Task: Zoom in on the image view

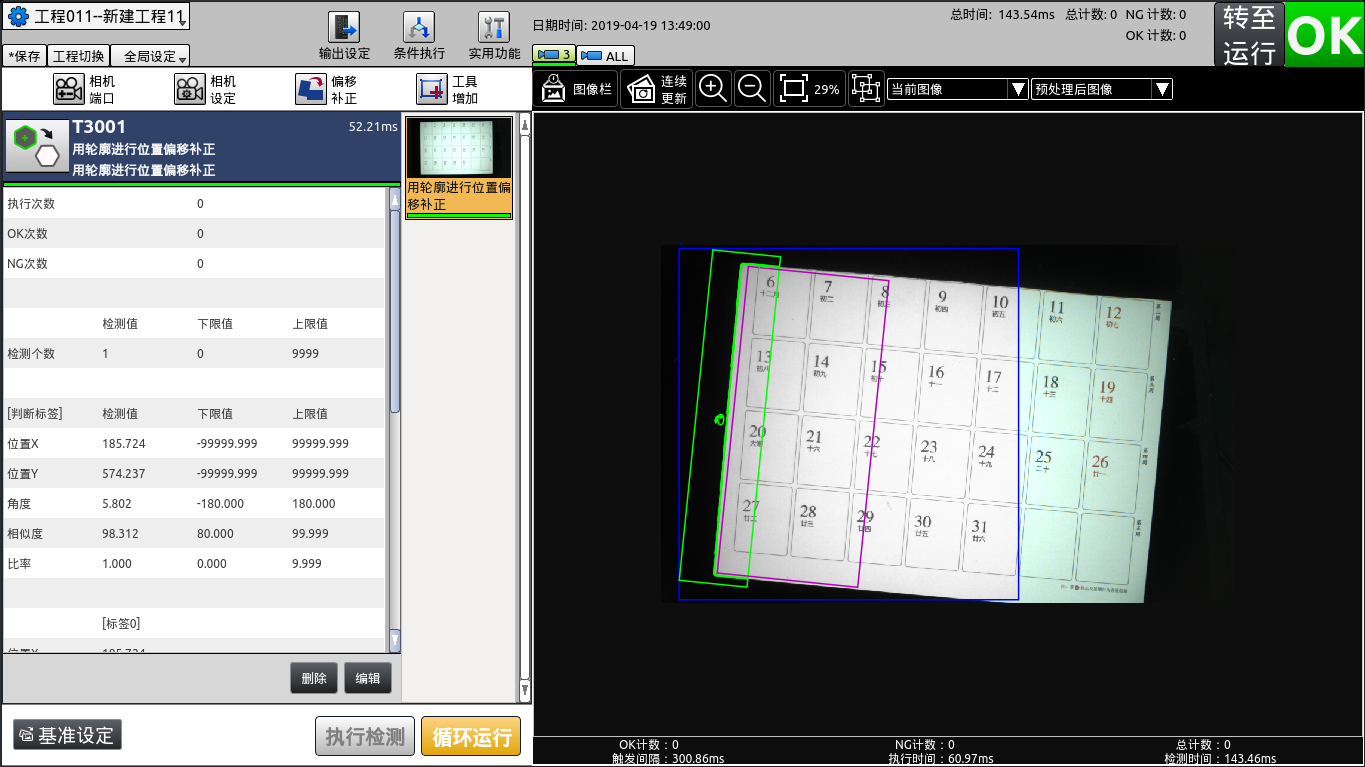Action: click(x=713, y=89)
